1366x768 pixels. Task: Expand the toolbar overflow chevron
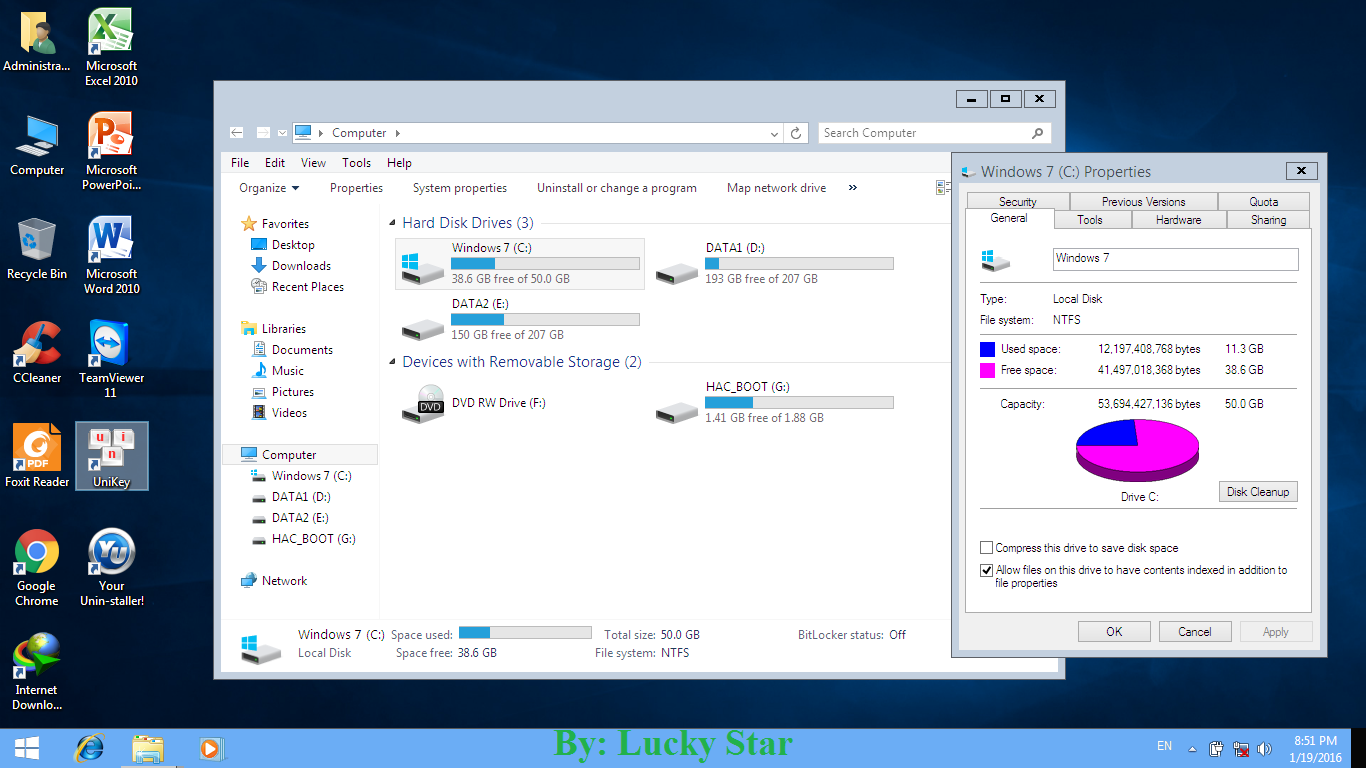[853, 188]
